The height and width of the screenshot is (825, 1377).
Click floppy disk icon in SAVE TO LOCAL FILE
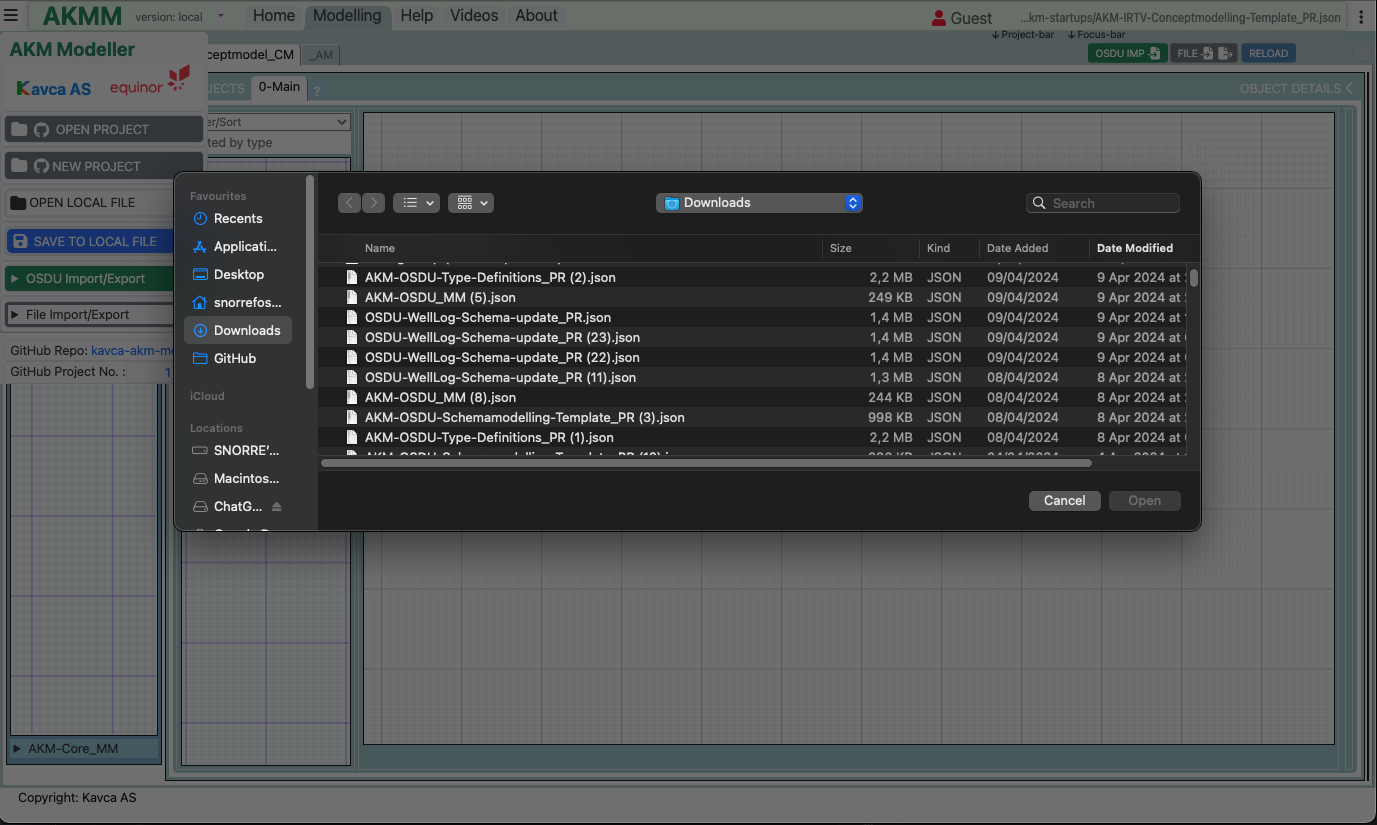21,241
